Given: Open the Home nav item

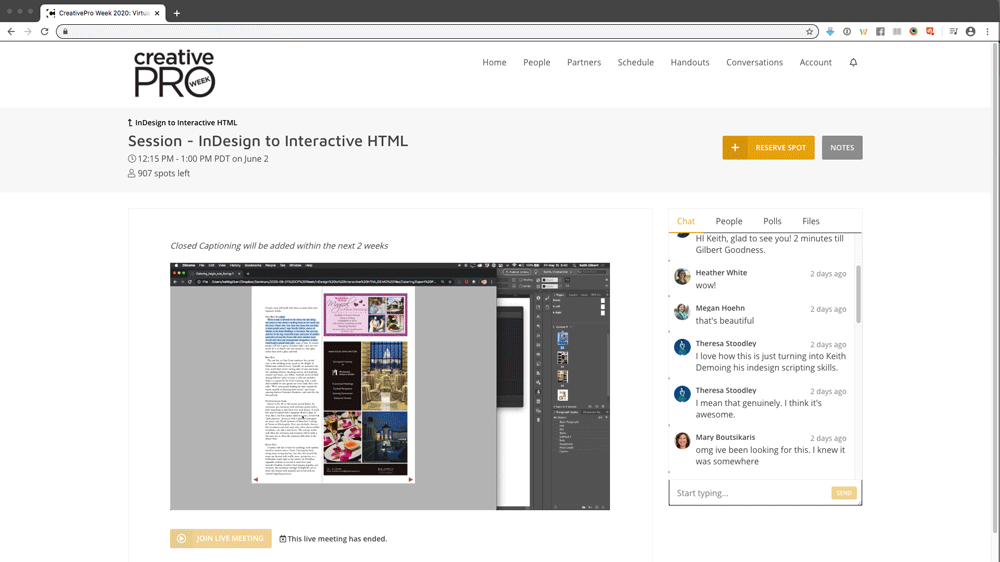Looking at the screenshot, I should coord(494,62).
